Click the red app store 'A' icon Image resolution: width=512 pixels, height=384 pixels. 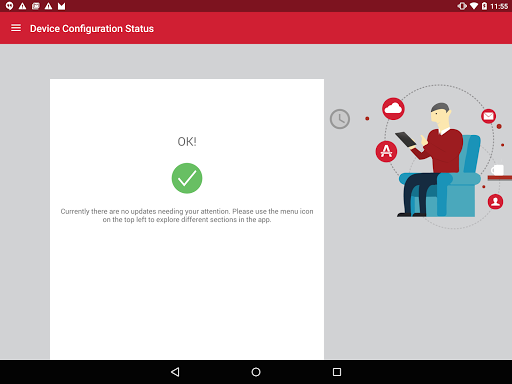click(x=386, y=151)
